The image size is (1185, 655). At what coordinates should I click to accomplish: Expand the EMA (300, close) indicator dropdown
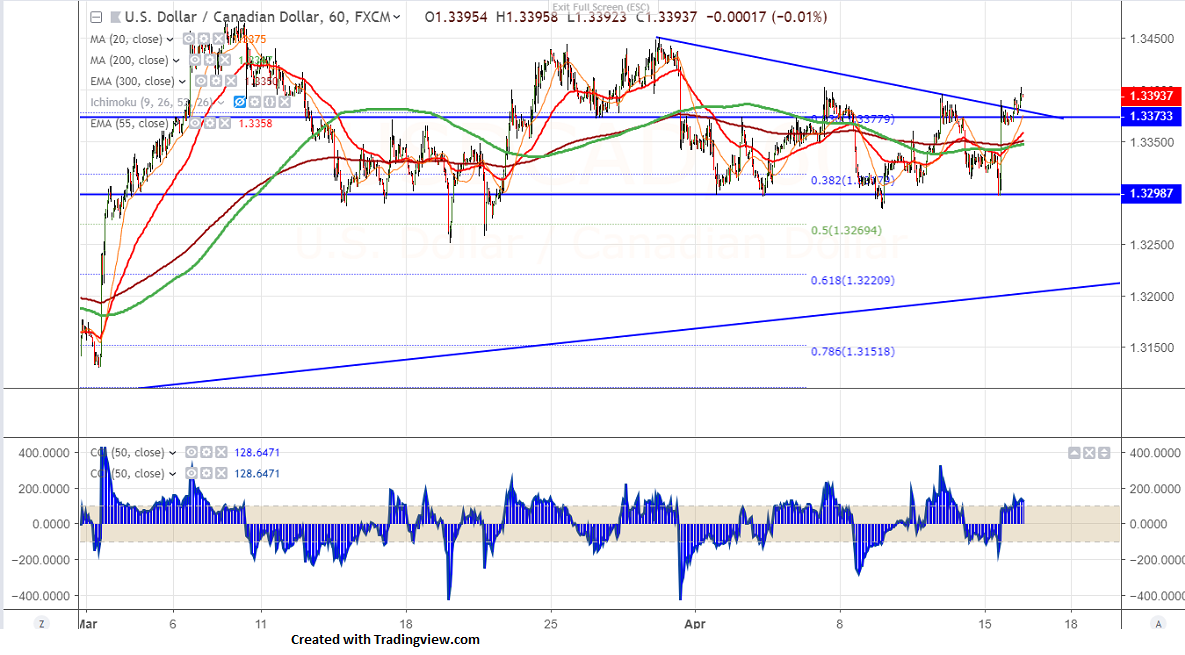tap(182, 82)
